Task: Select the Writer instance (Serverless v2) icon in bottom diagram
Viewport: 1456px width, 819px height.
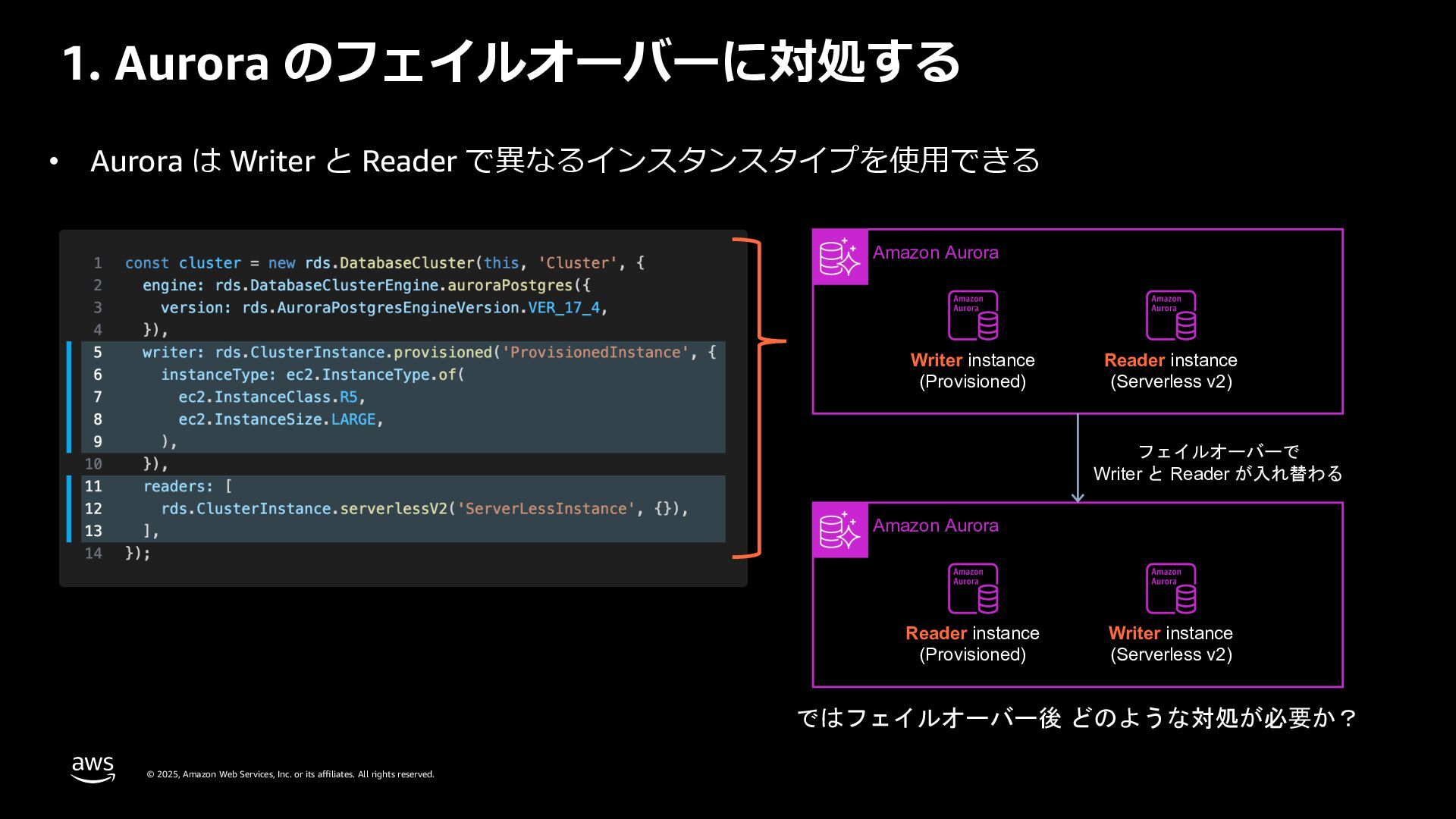Action: pos(1171,588)
